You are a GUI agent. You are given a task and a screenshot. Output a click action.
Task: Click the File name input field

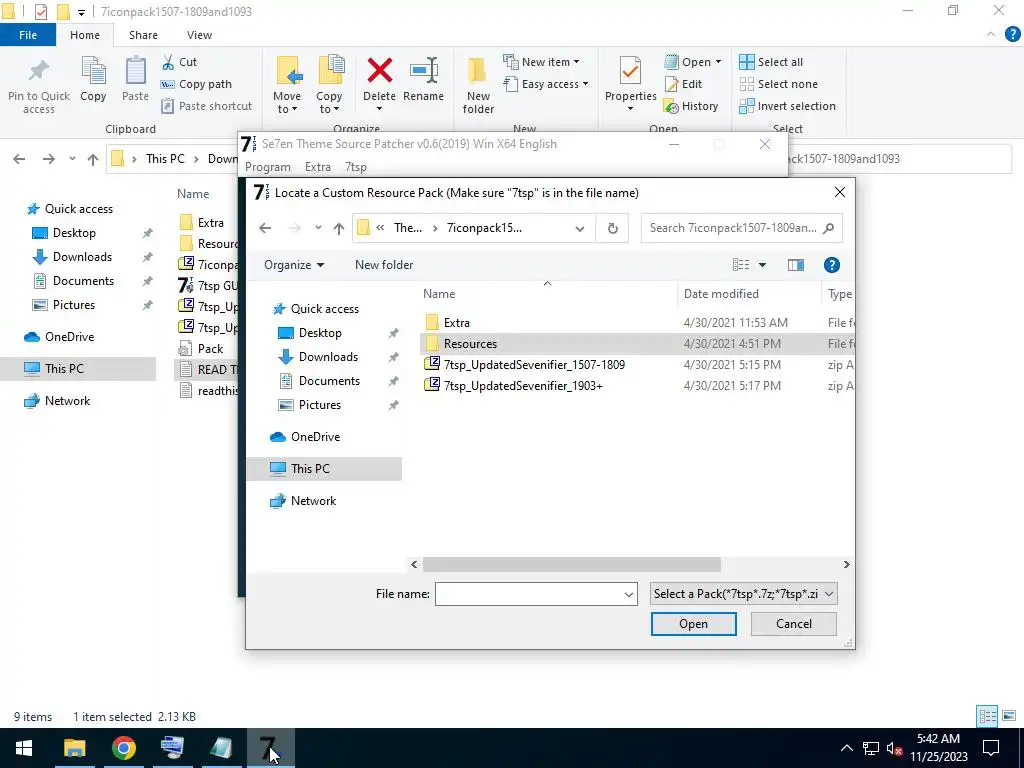point(529,594)
